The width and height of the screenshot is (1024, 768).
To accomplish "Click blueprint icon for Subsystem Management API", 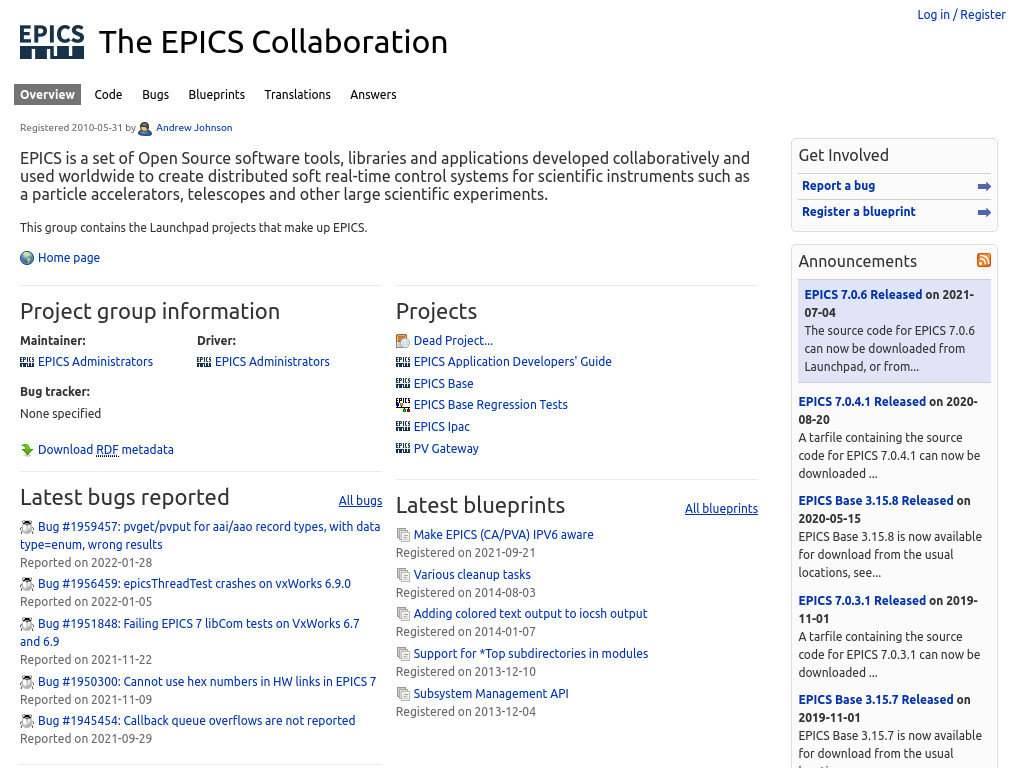I will [x=403, y=694].
